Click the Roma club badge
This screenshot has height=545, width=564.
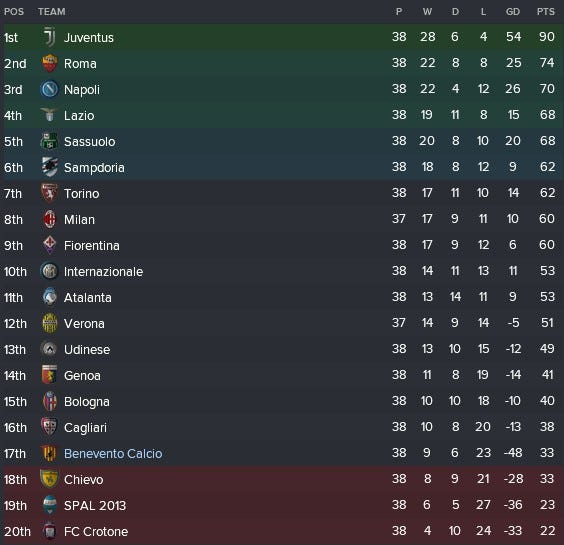point(49,63)
